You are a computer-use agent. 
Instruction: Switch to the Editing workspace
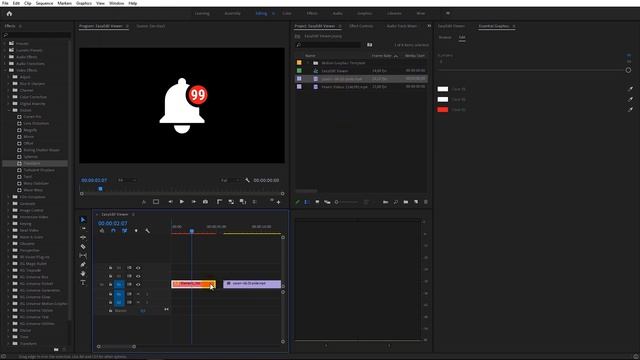261,13
